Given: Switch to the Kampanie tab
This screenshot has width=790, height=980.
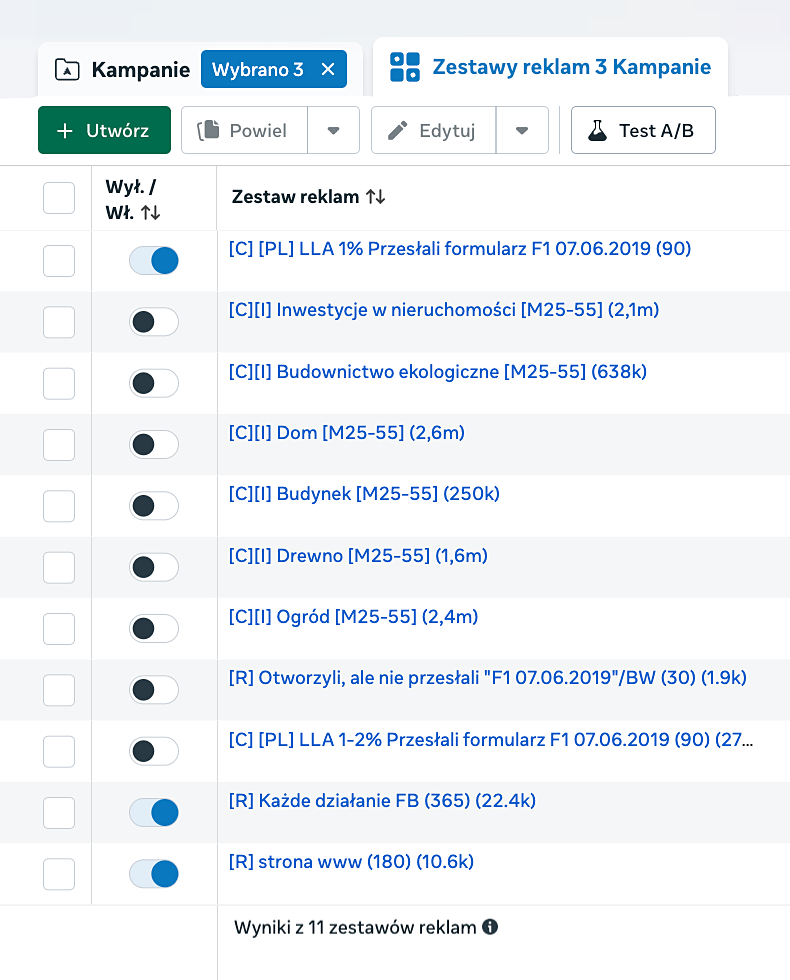Looking at the screenshot, I should (x=123, y=69).
